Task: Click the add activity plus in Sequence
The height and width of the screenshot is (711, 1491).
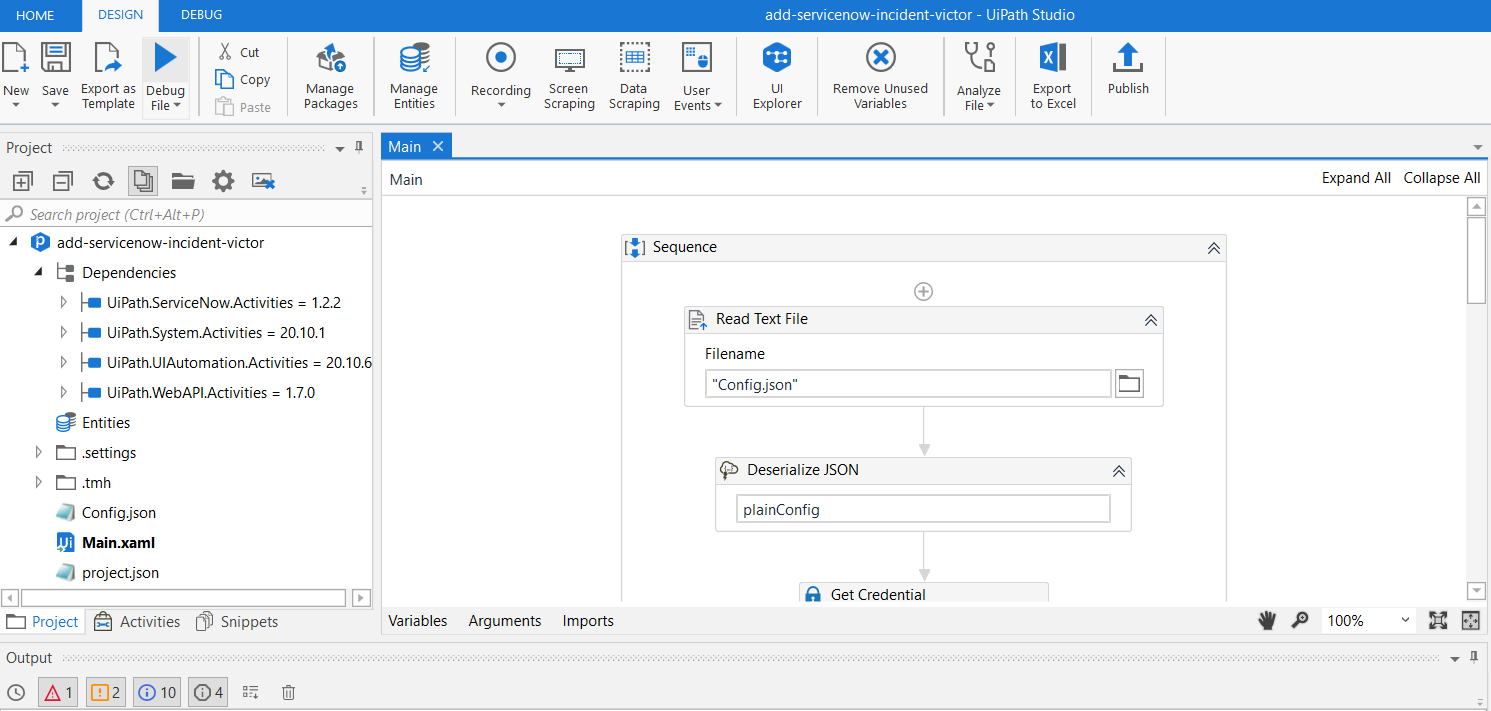Action: (x=924, y=291)
